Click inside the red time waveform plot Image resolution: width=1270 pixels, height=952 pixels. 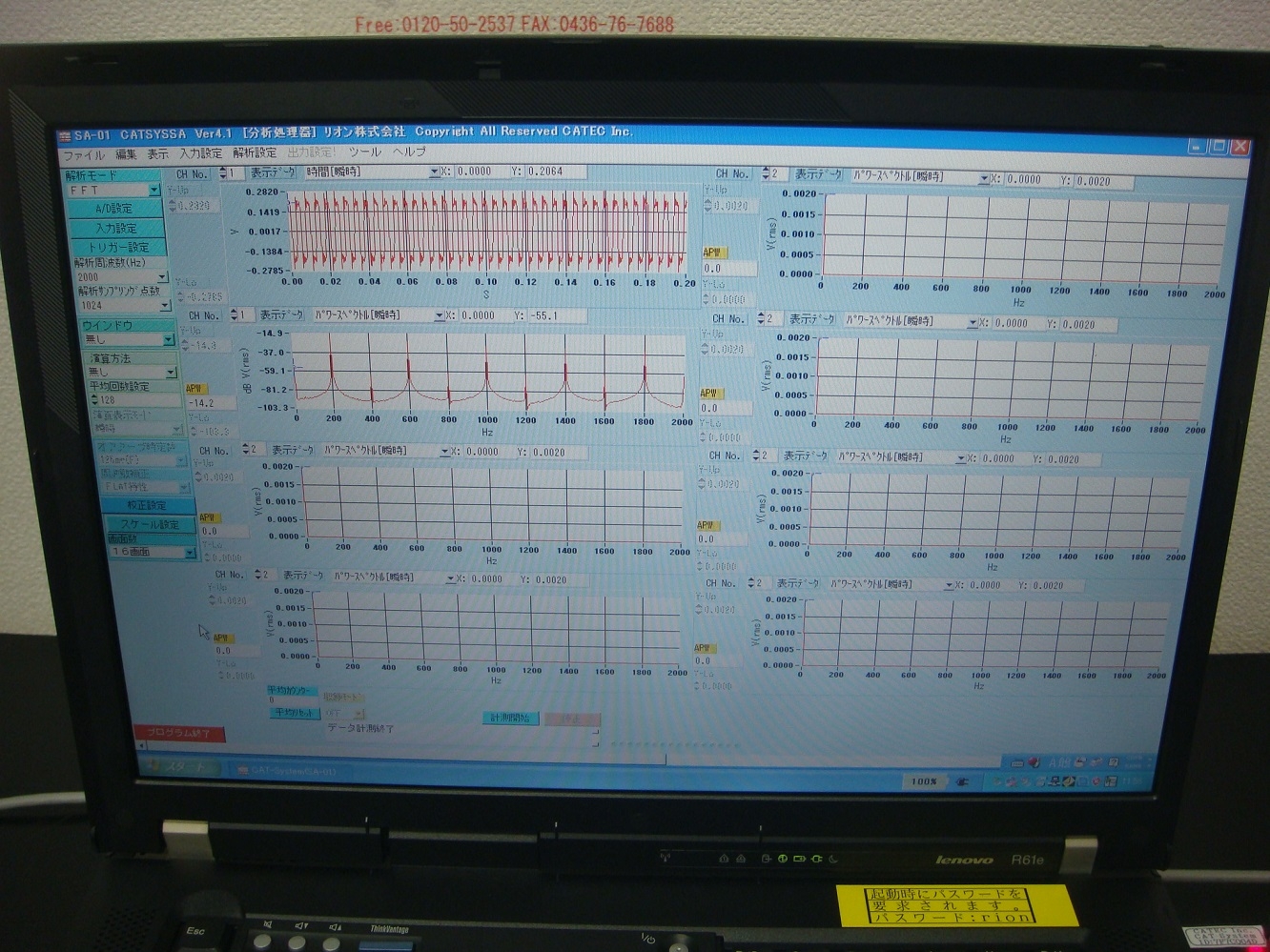[x=488, y=231]
